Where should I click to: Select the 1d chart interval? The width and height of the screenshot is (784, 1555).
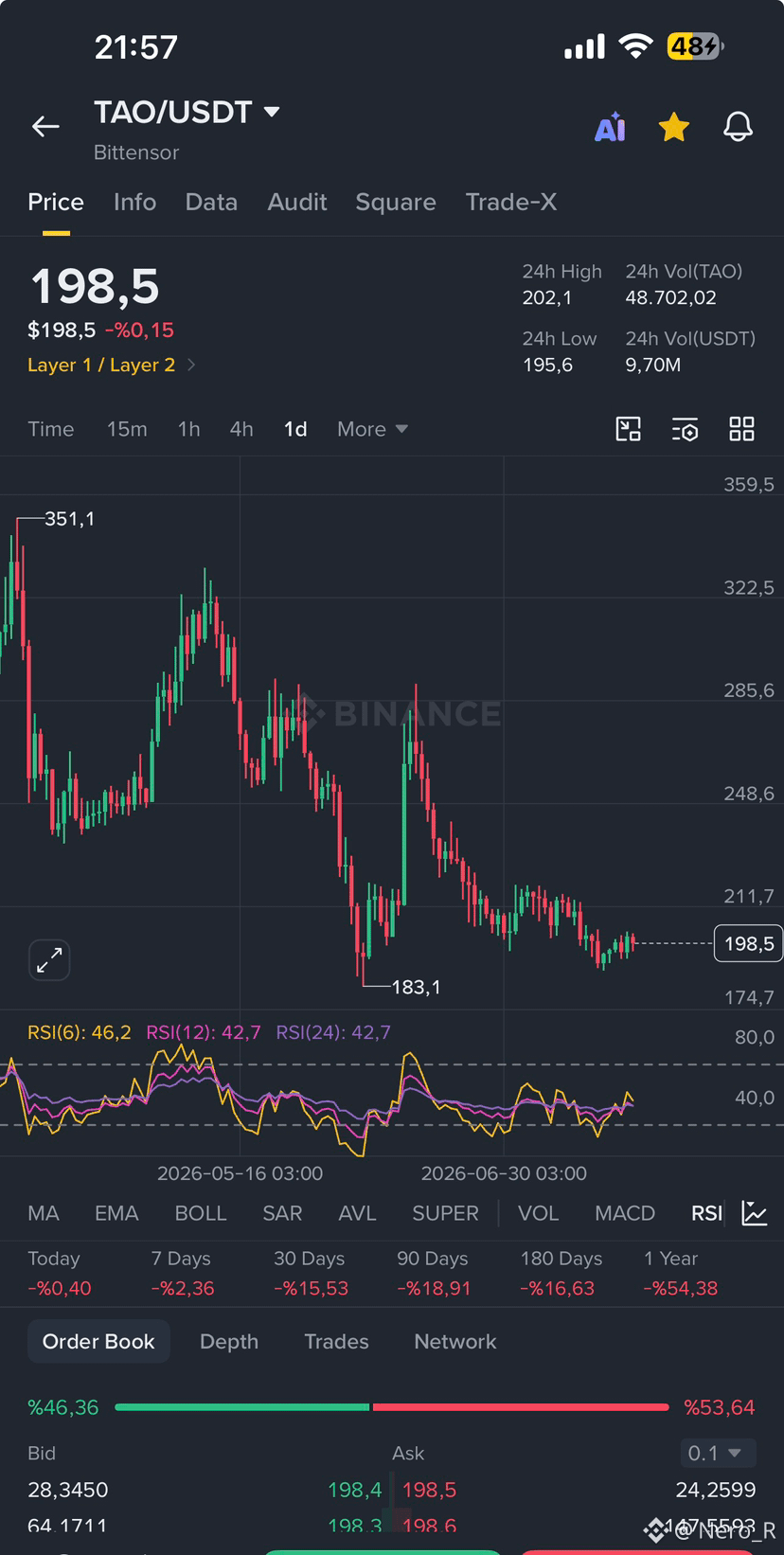pos(295,429)
